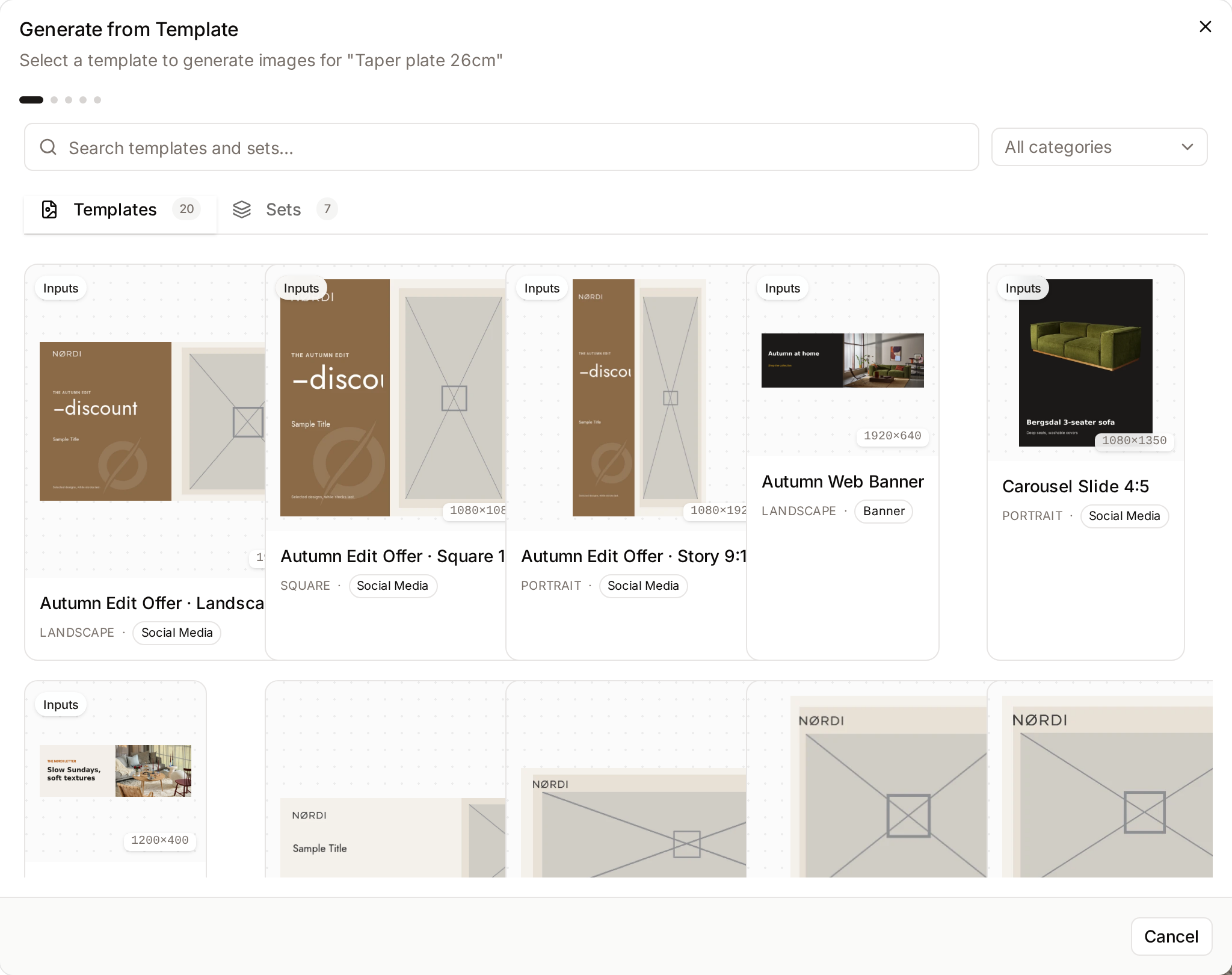Click the Autumn Edit Offer · Story title
The image size is (1232, 975).
pos(633,556)
